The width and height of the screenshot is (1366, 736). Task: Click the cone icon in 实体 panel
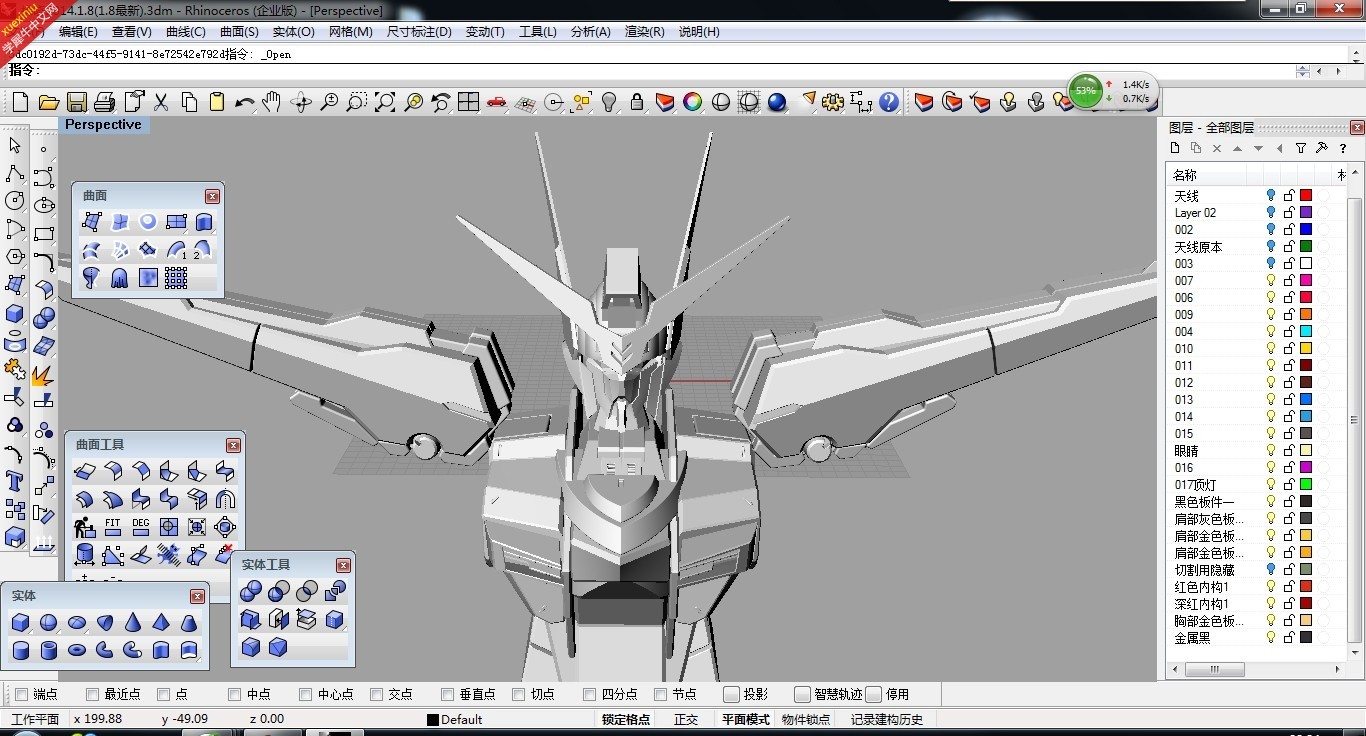(132, 623)
